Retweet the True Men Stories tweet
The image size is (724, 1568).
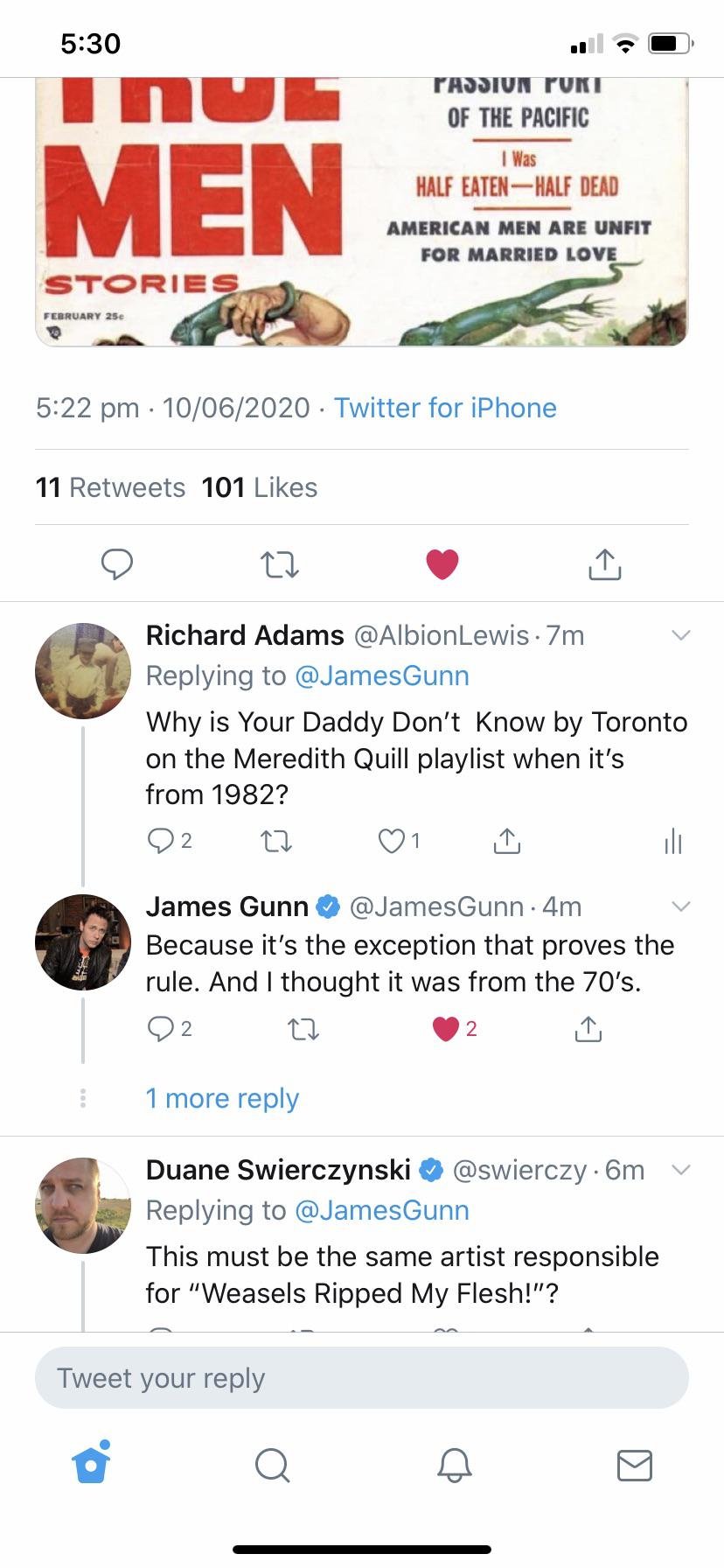pyautogui.click(x=280, y=564)
